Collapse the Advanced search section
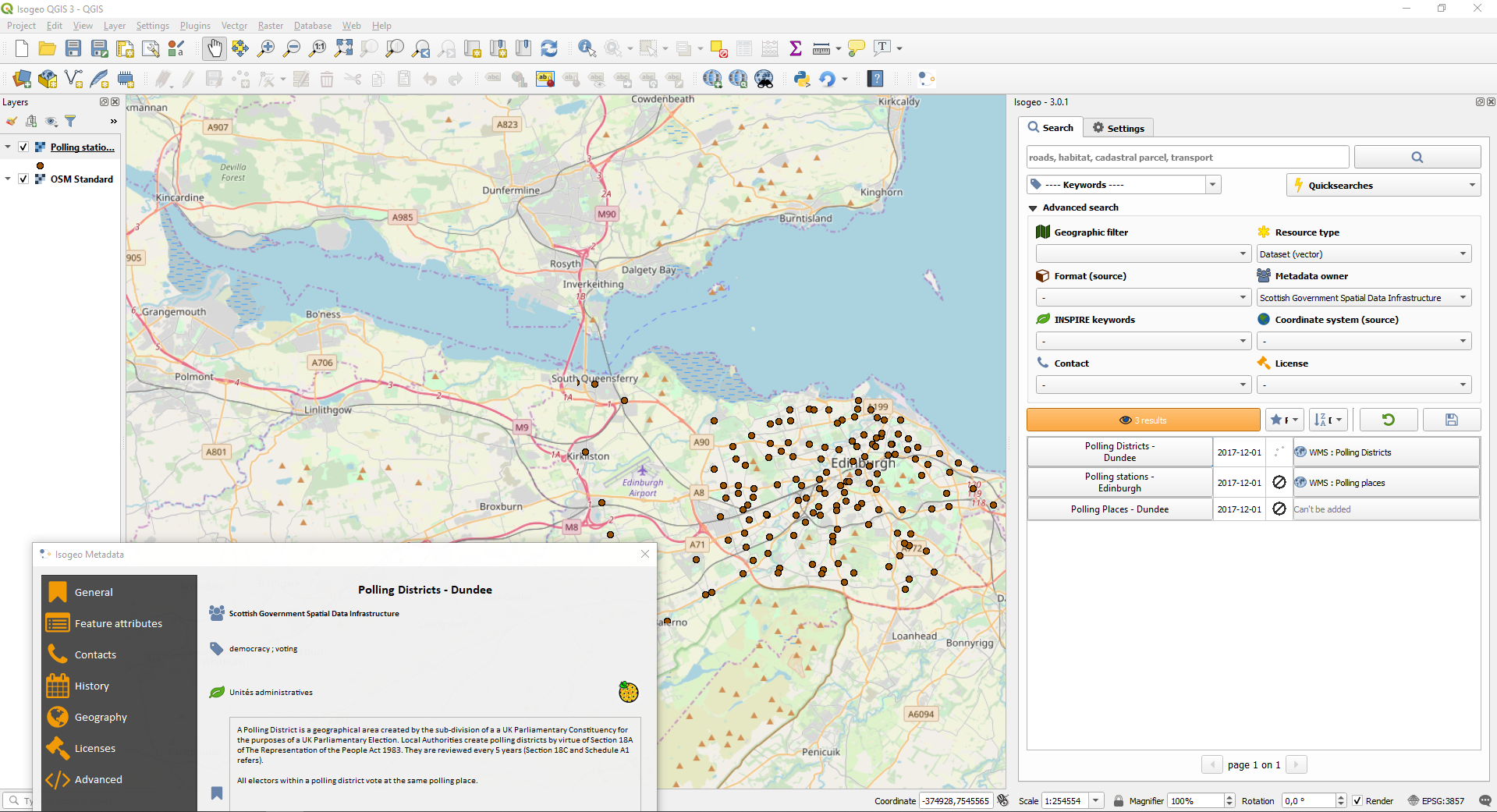Viewport: 1497px width, 812px height. pos(1033,208)
